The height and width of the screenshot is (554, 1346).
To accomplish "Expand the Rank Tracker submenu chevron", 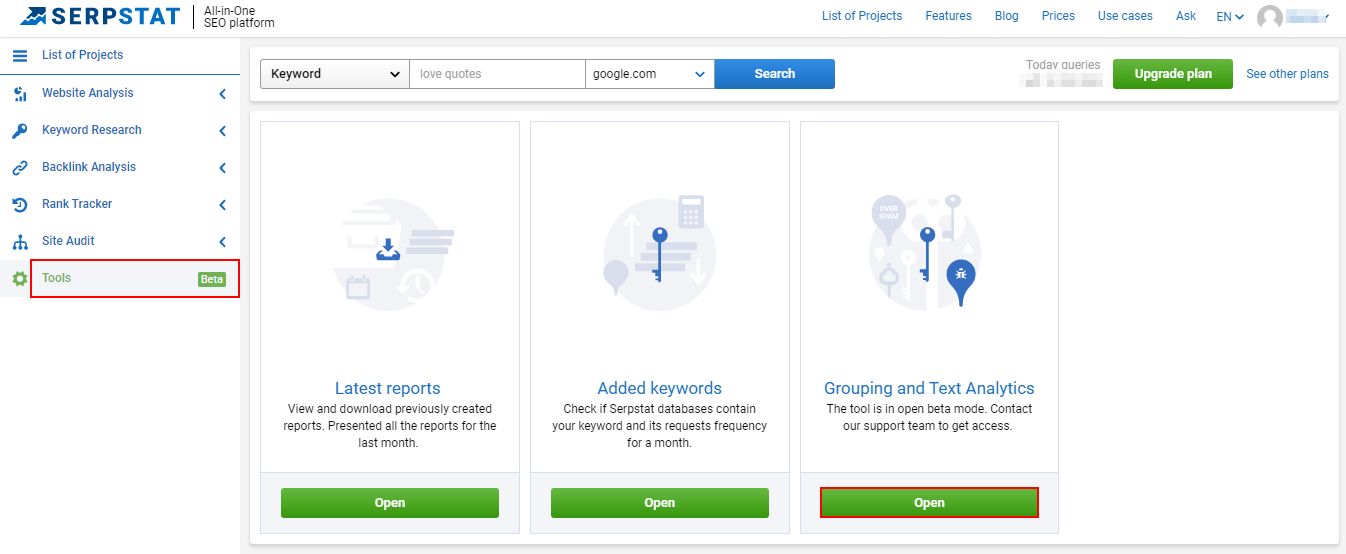I will pyautogui.click(x=223, y=205).
